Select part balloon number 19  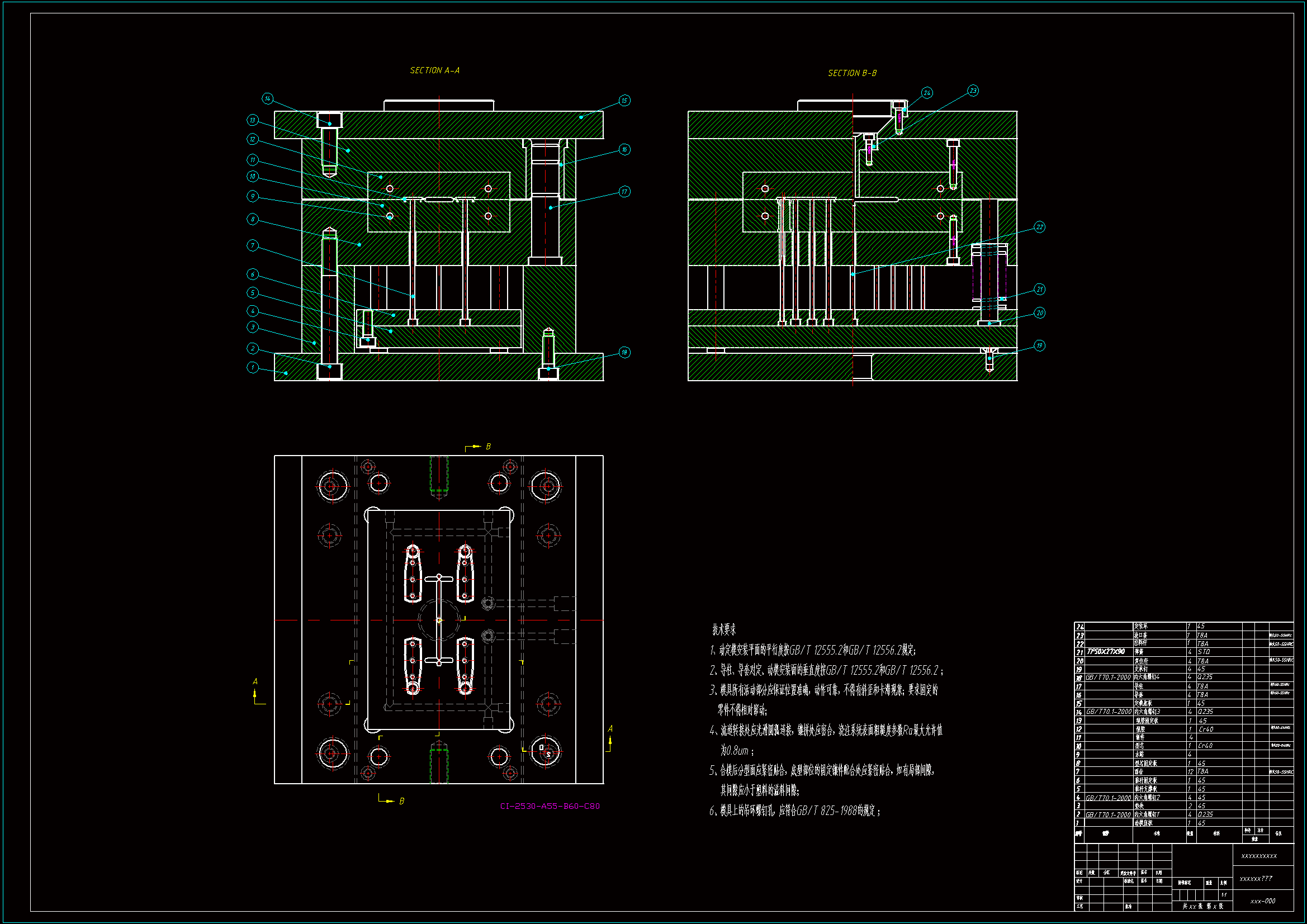1039,345
